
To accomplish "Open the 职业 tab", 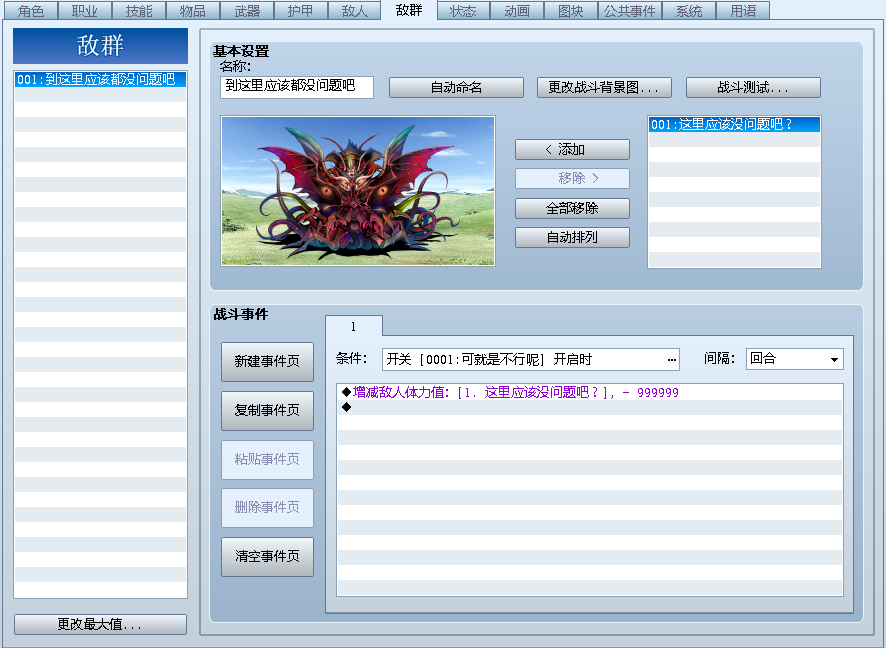I will [85, 11].
